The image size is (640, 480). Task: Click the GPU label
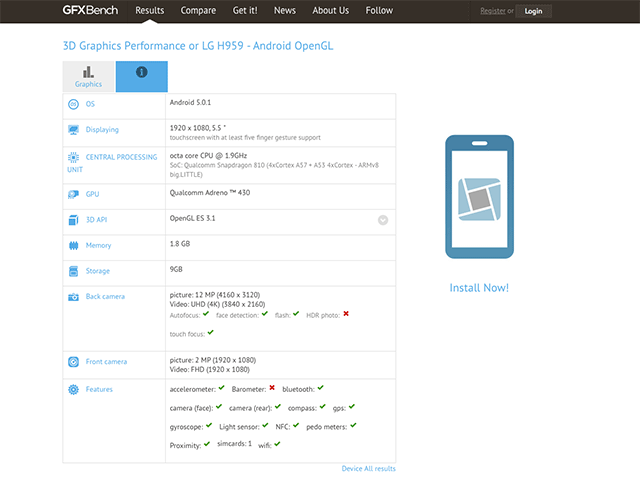click(x=92, y=194)
